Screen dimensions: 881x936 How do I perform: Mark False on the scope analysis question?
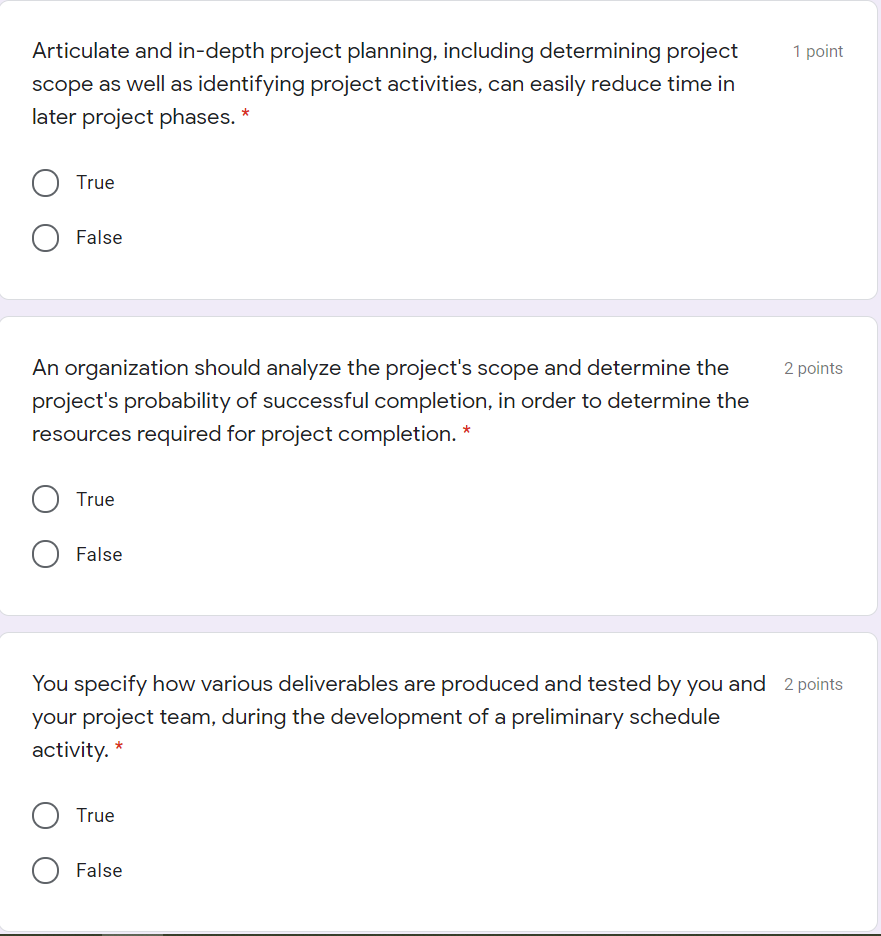[x=45, y=554]
